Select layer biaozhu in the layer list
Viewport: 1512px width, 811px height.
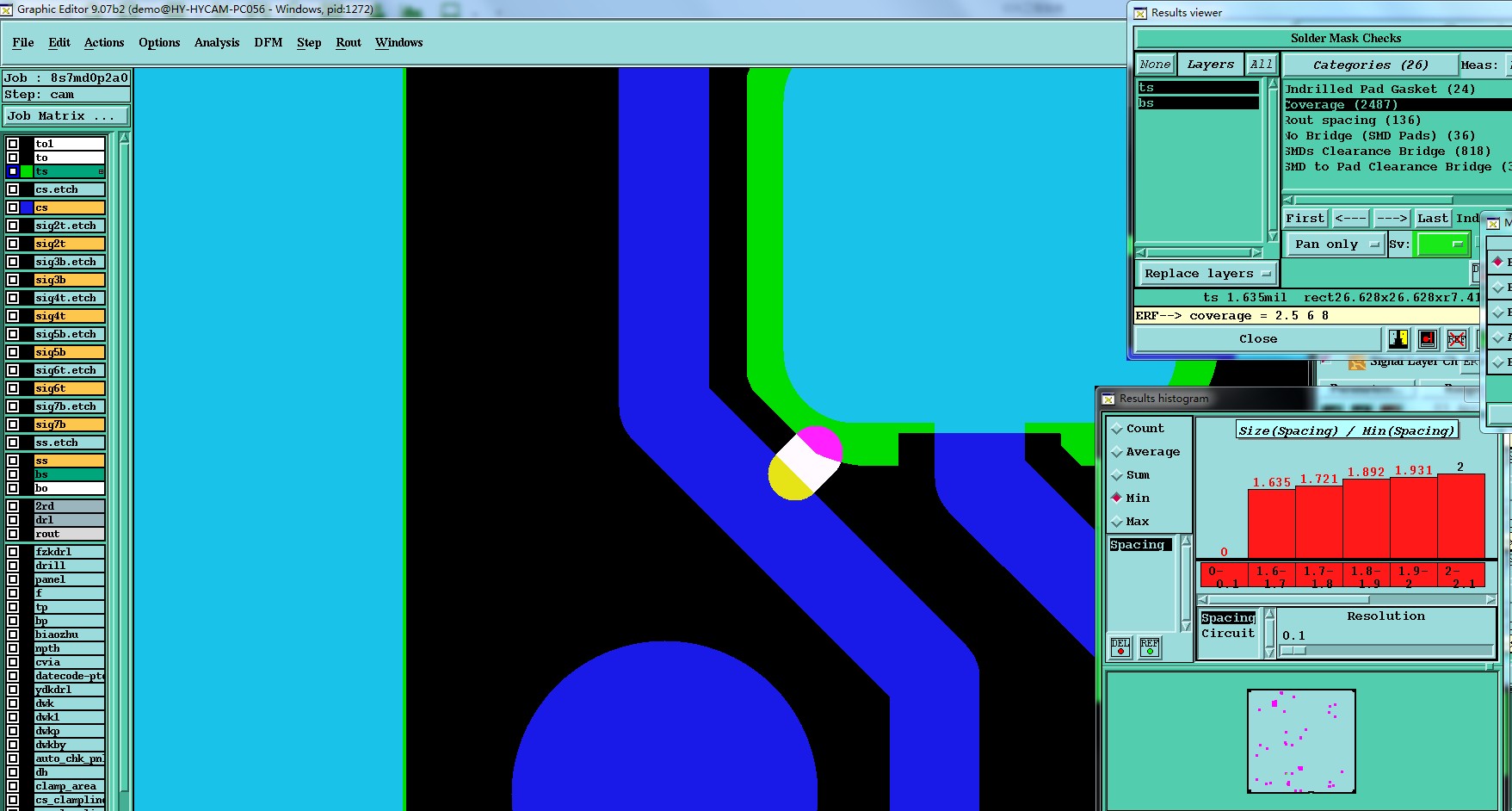point(69,635)
